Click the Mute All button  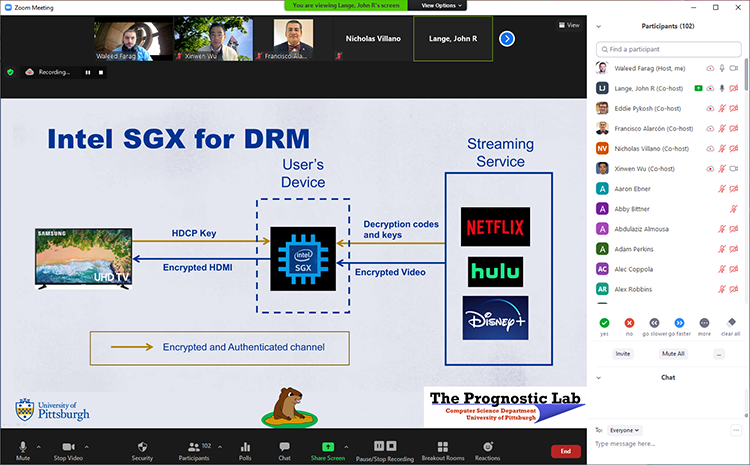click(x=673, y=354)
